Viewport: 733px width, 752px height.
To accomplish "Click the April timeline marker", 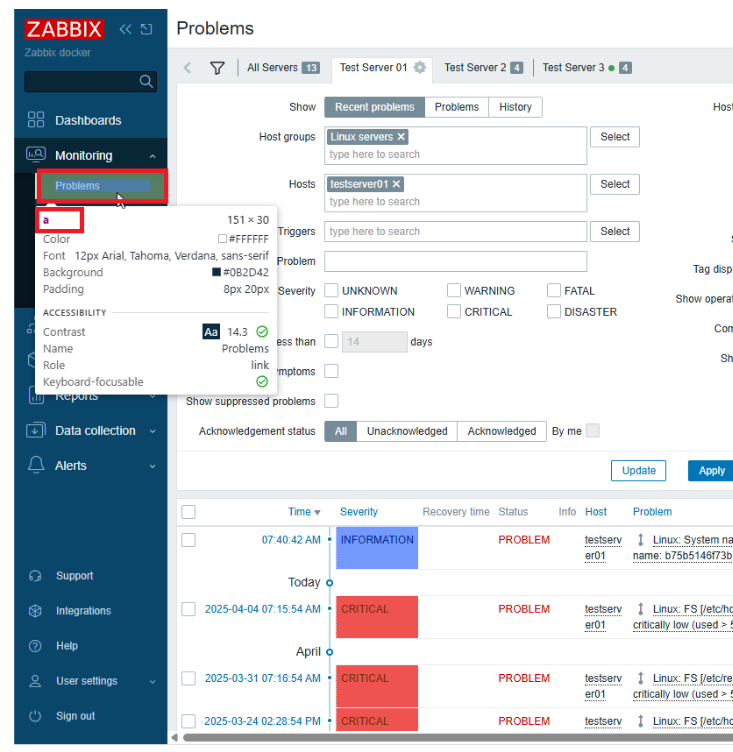I will 330,652.
